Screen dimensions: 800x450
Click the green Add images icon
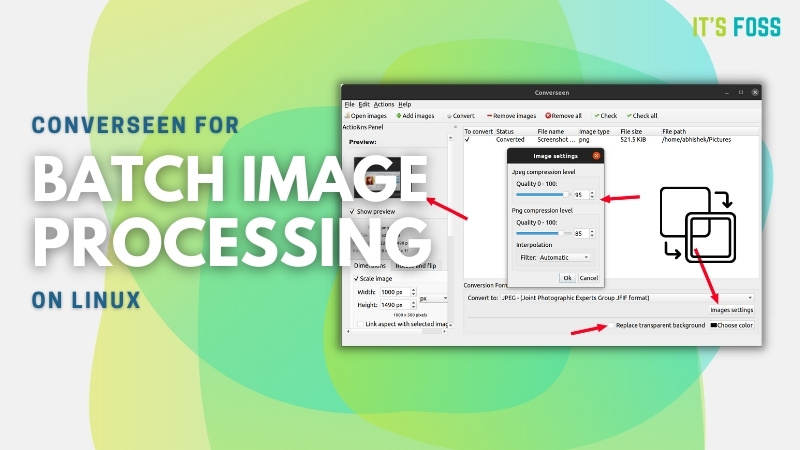399,116
